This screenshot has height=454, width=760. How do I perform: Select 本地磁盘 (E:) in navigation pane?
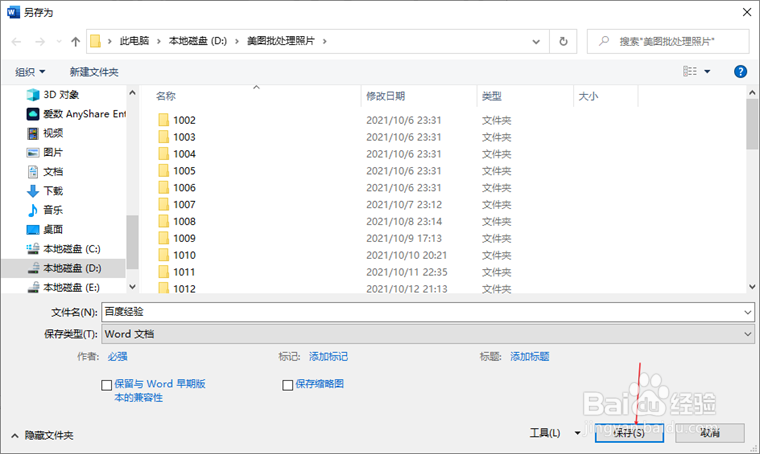63,287
